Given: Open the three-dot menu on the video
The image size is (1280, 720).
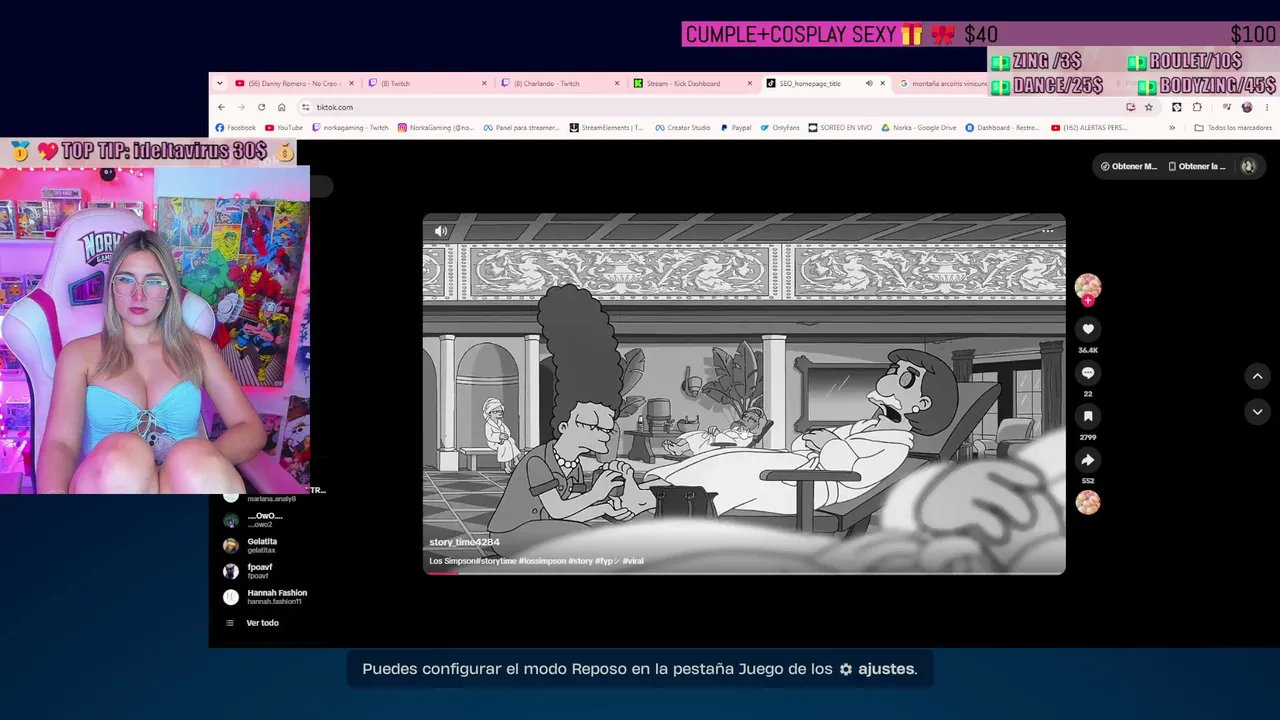Looking at the screenshot, I should click(1048, 231).
